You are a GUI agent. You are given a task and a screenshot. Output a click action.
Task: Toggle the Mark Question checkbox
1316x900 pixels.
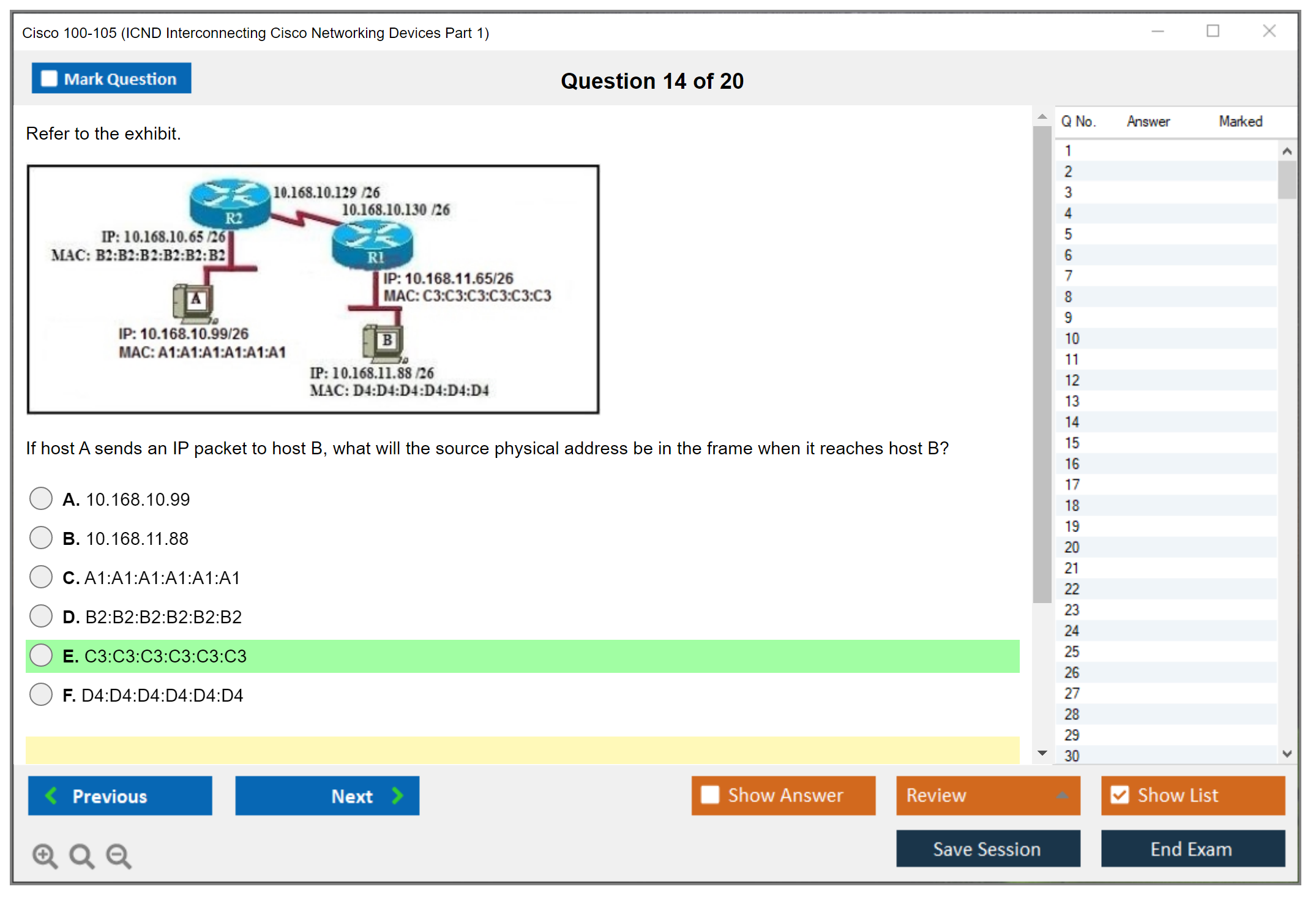pyautogui.click(x=49, y=79)
